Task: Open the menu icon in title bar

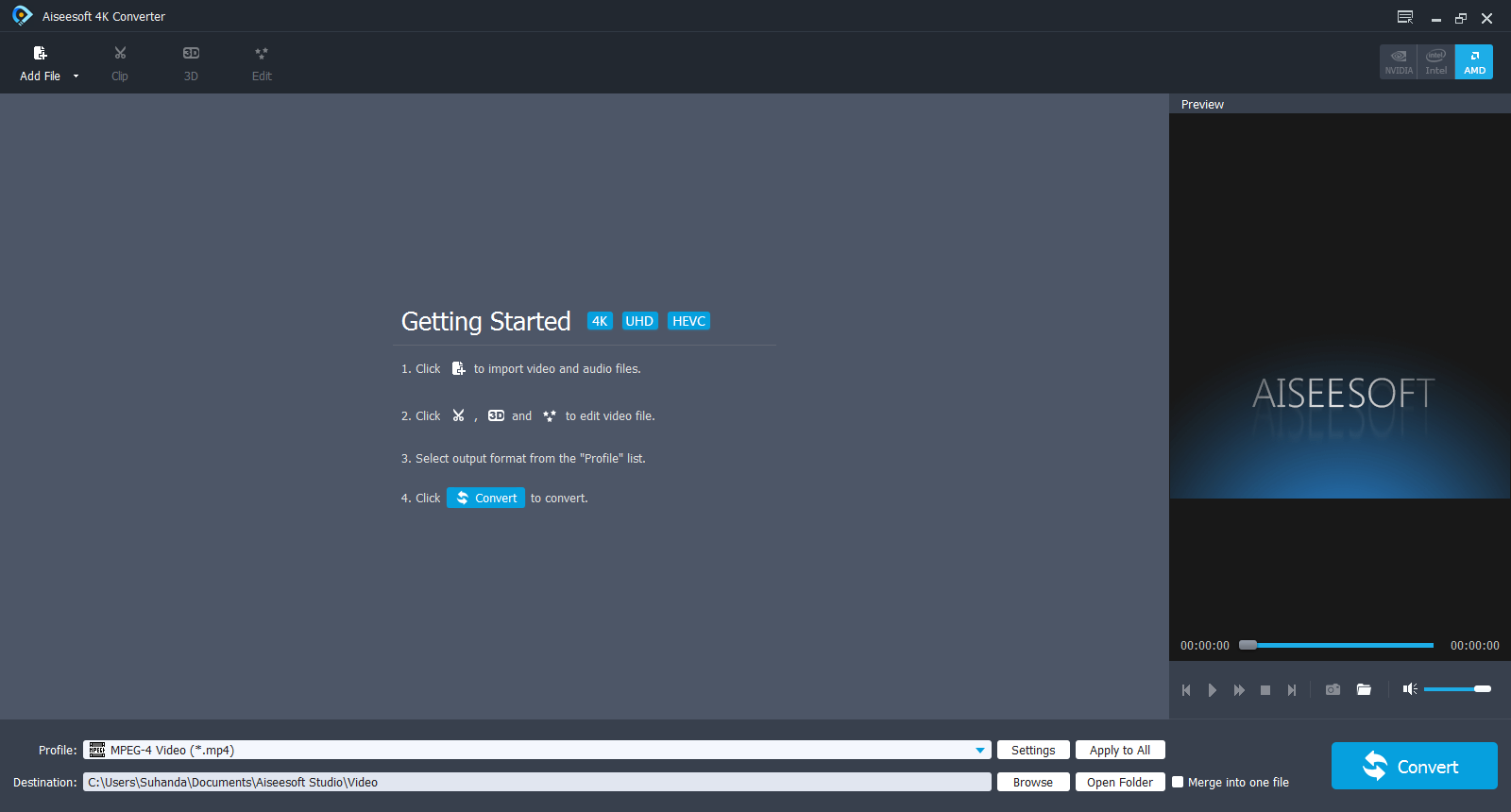Action: pyautogui.click(x=1405, y=17)
